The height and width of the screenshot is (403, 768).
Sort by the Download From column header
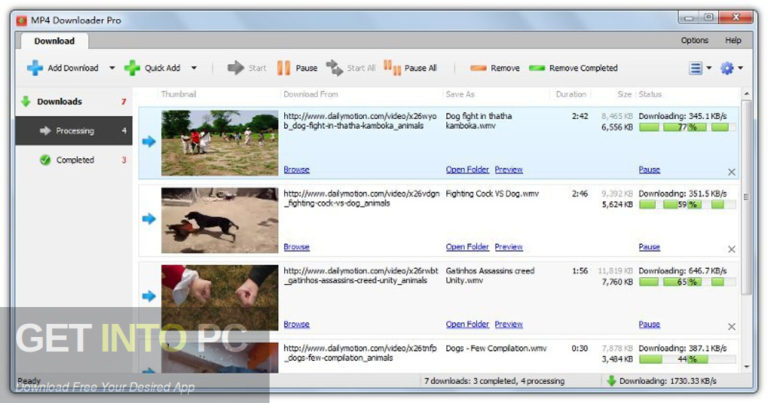[x=311, y=94]
